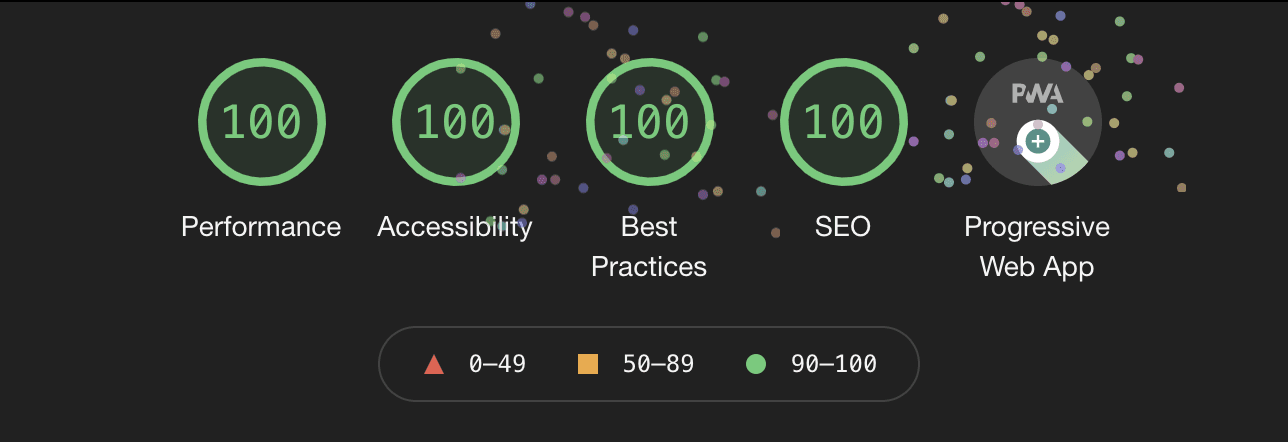Open the Accessibility category label
Image resolution: width=1288 pixels, height=442 pixels.
pos(455,227)
